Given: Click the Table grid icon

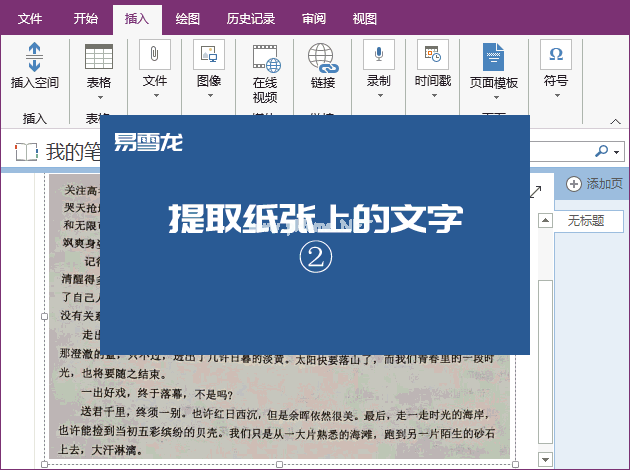Looking at the screenshot, I should [x=99, y=57].
